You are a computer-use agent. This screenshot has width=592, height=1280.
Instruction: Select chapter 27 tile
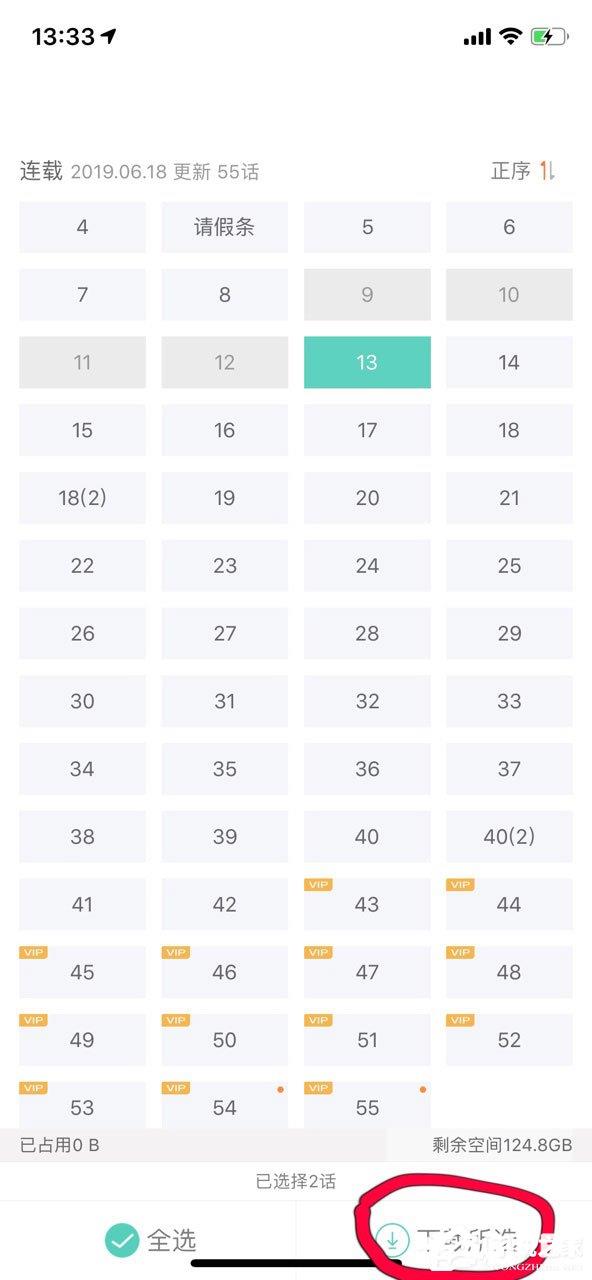tap(225, 633)
